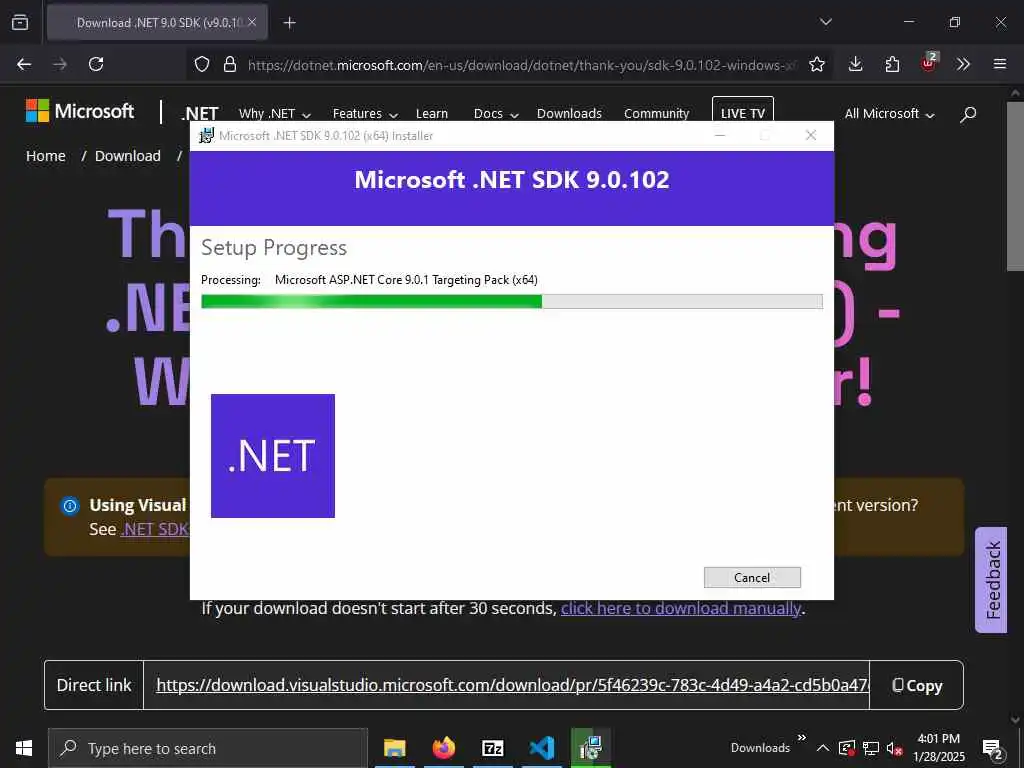Open the Microsoft logo home link
Image resolution: width=1024 pixels, height=768 pixels.
click(x=80, y=111)
